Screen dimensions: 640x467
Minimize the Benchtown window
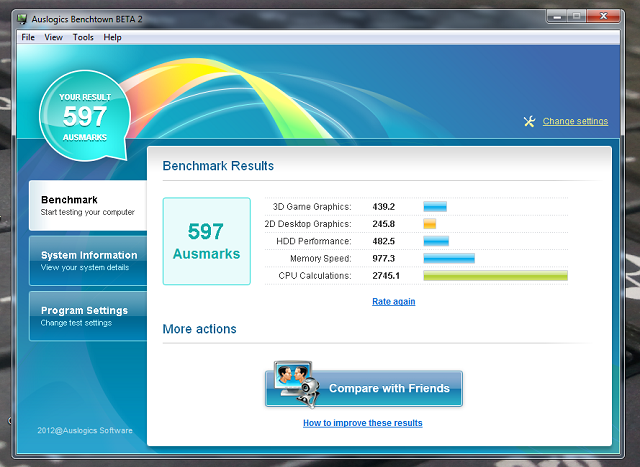pos(557,16)
